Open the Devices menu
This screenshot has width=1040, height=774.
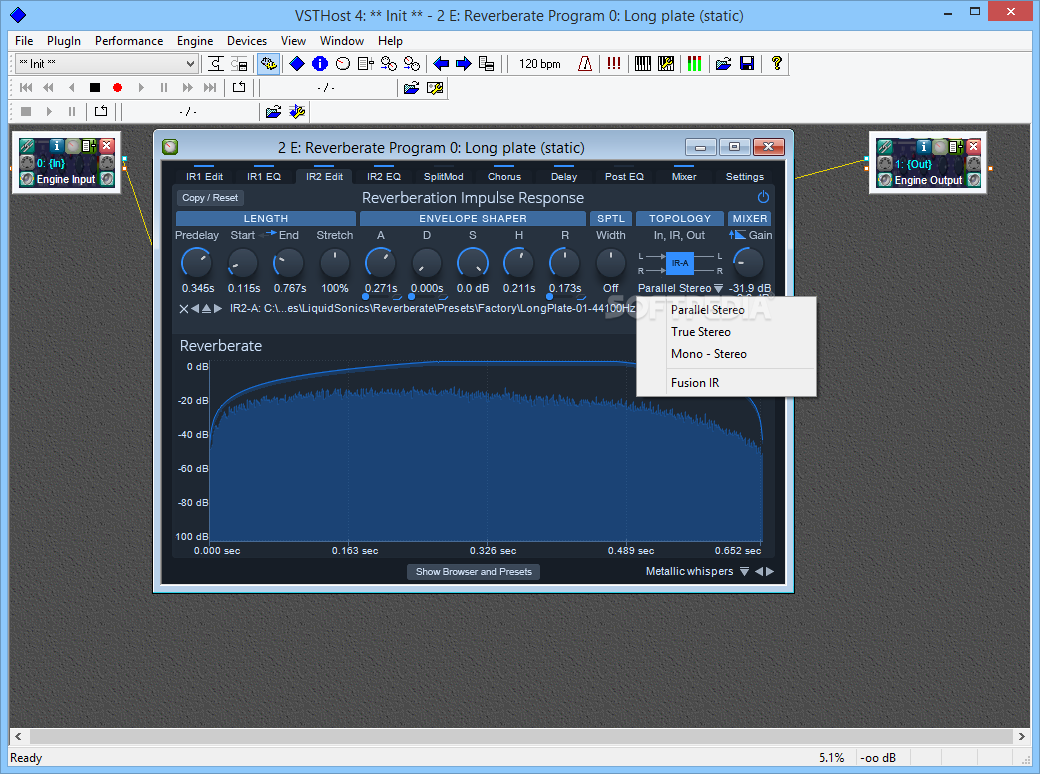click(x=247, y=40)
